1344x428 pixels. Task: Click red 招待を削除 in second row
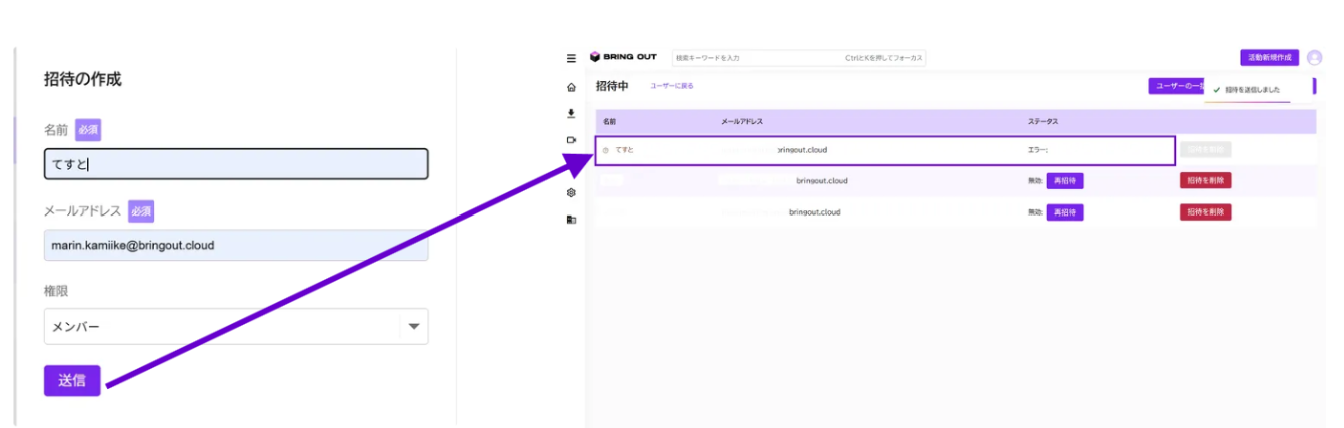pyautogui.click(x=1206, y=181)
